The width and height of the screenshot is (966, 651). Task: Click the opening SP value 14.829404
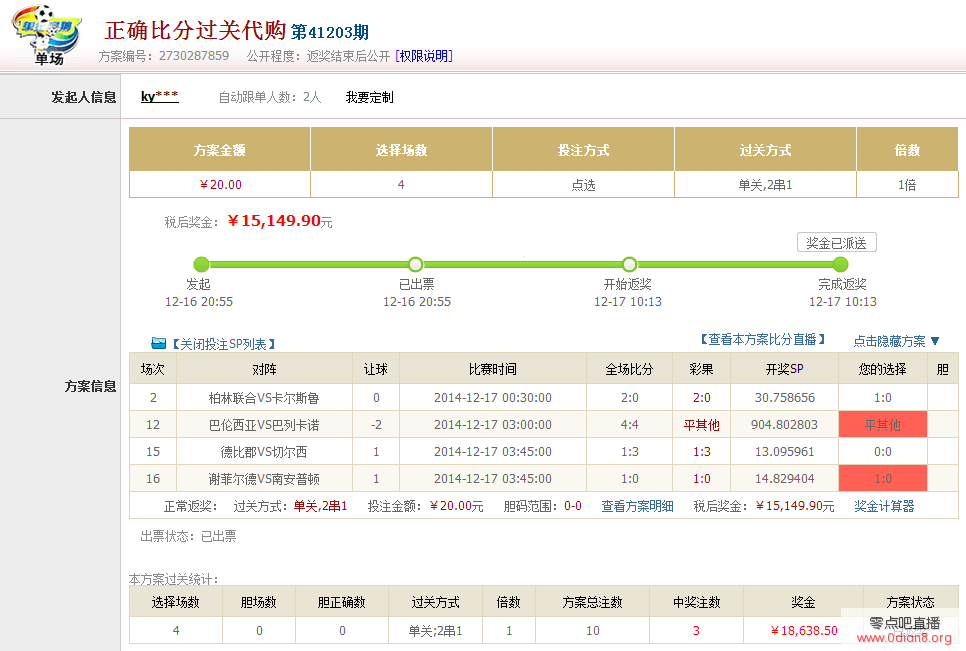click(784, 479)
